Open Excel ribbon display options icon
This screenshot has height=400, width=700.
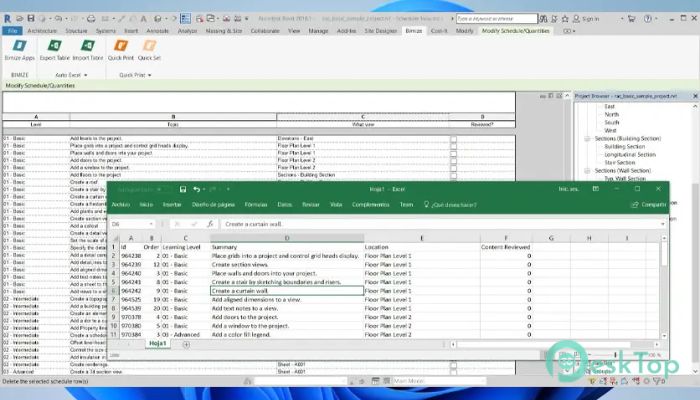(x=596, y=189)
